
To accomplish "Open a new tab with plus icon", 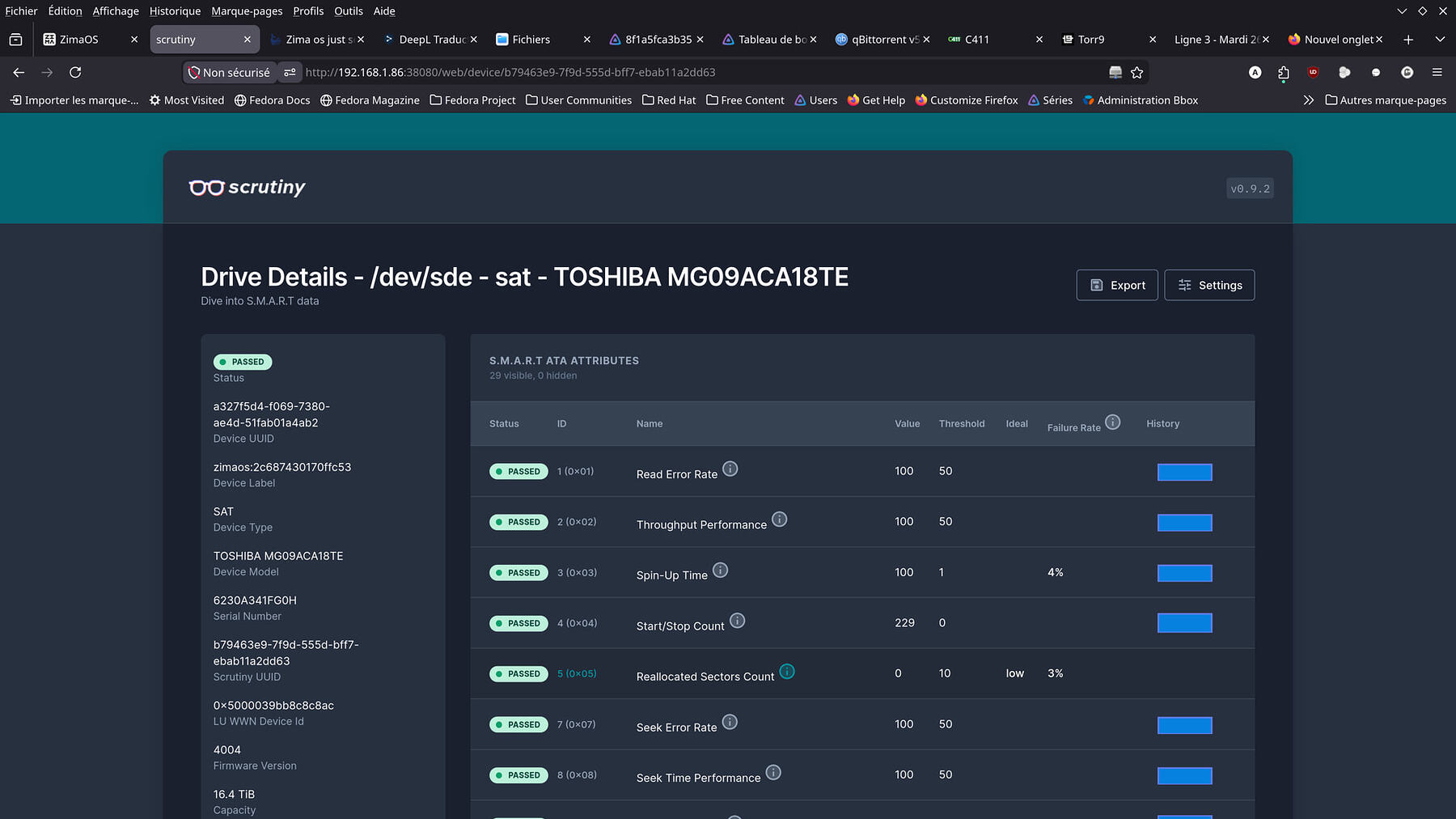I will click(x=1408, y=39).
